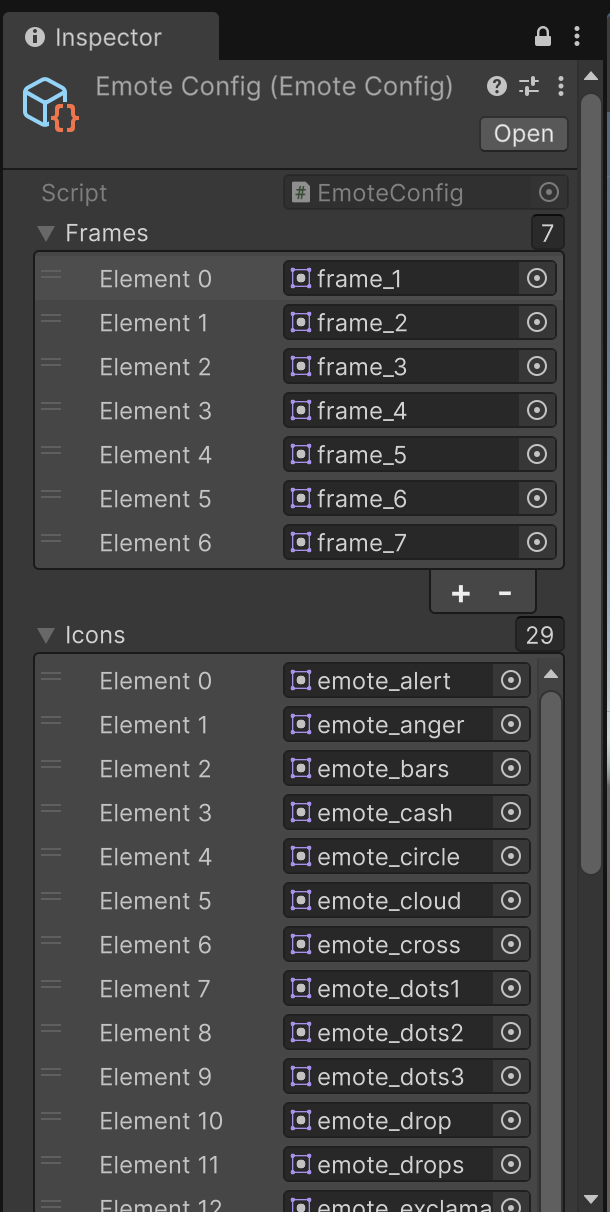Open the help reference icon for Emote Config

497,87
